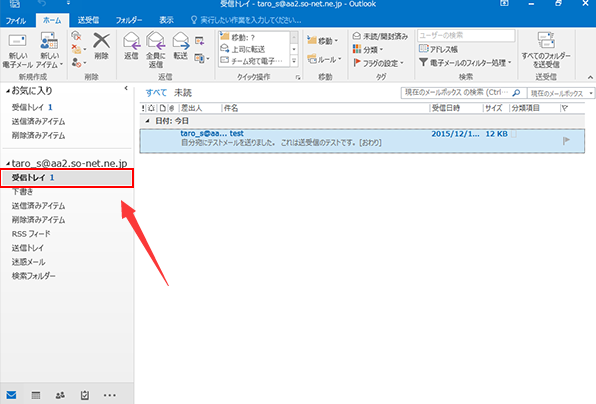This screenshot has width=596, height=404.
Task: Reply with the 返信 button
Action: click(x=132, y=46)
